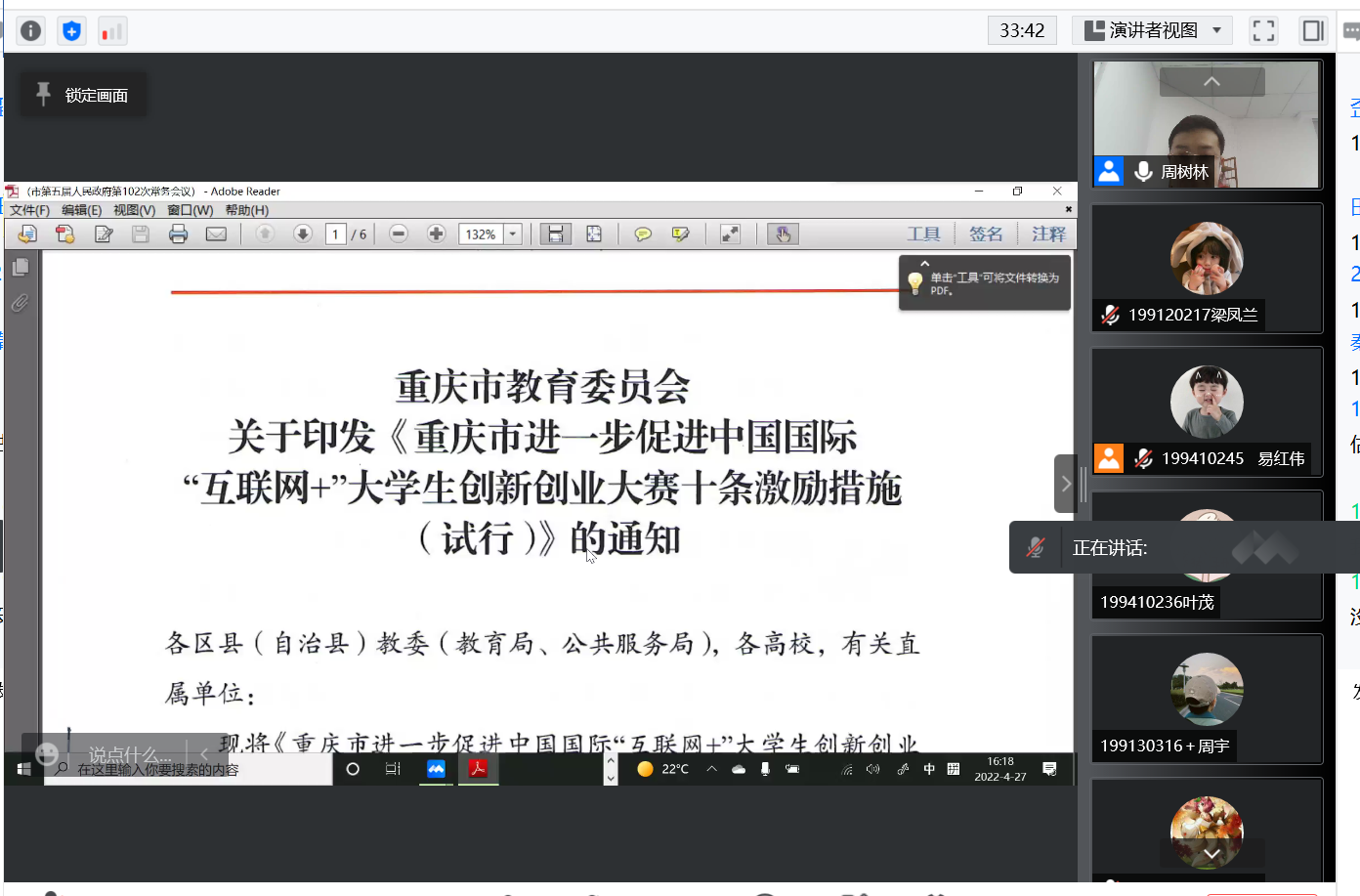Open the chat bubble icon at far right
Screen dimensions: 1360x896
click(1352, 30)
